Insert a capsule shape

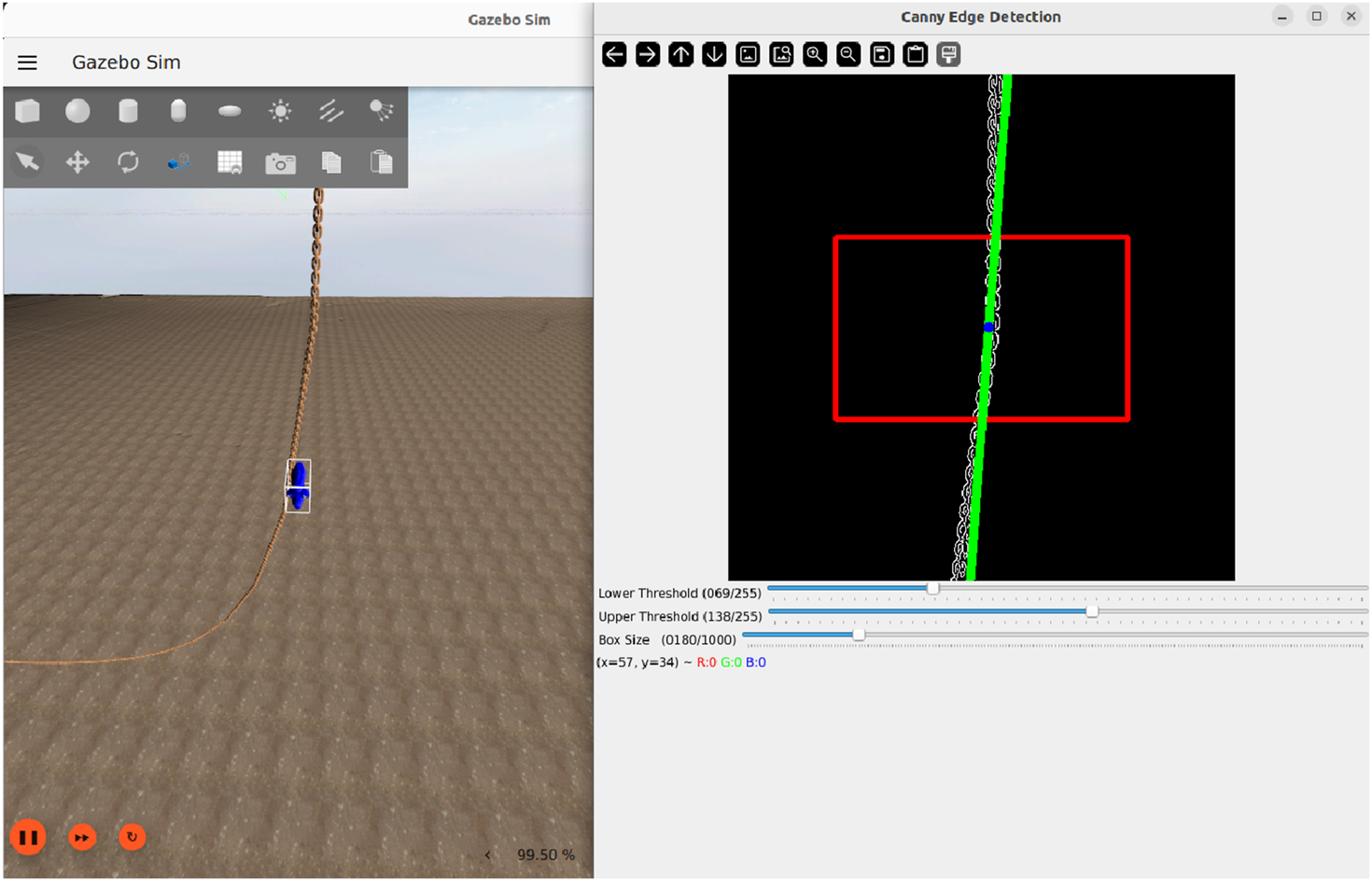(x=178, y=112)
